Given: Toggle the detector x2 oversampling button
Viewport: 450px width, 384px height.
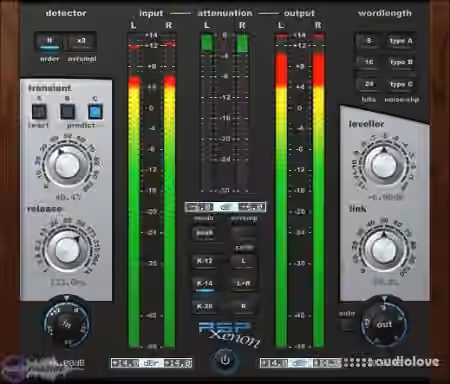Looking at the screenshot, I should point(81,42).
